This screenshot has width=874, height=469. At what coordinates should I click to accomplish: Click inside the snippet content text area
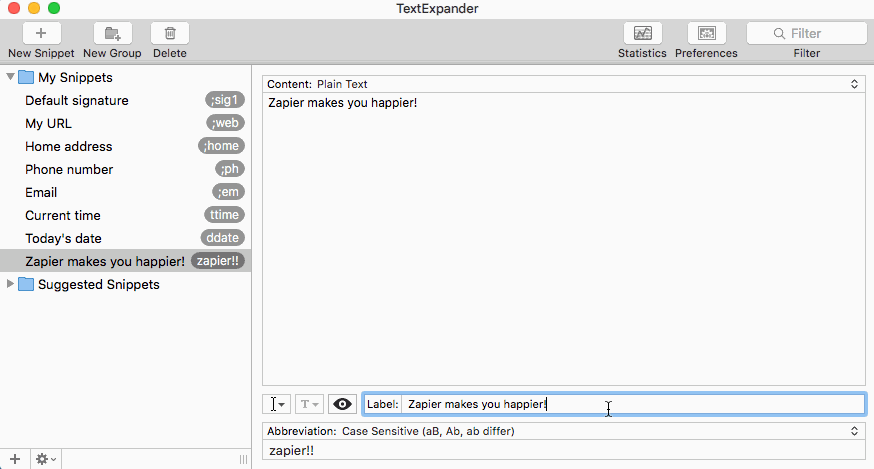click(x=564, y=239)
